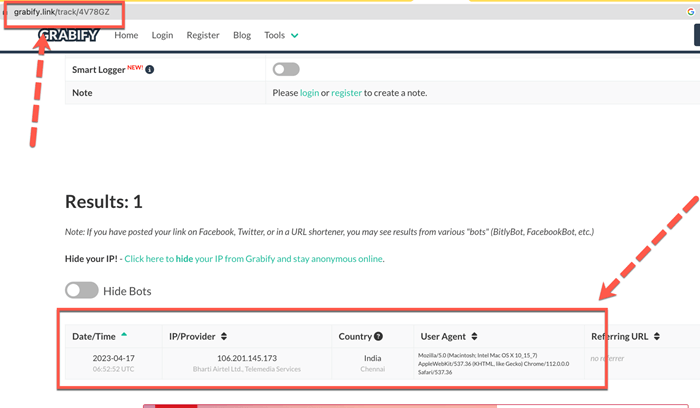
Task: Click the User Agent sort arrows
Action: [x=474, y=337]
